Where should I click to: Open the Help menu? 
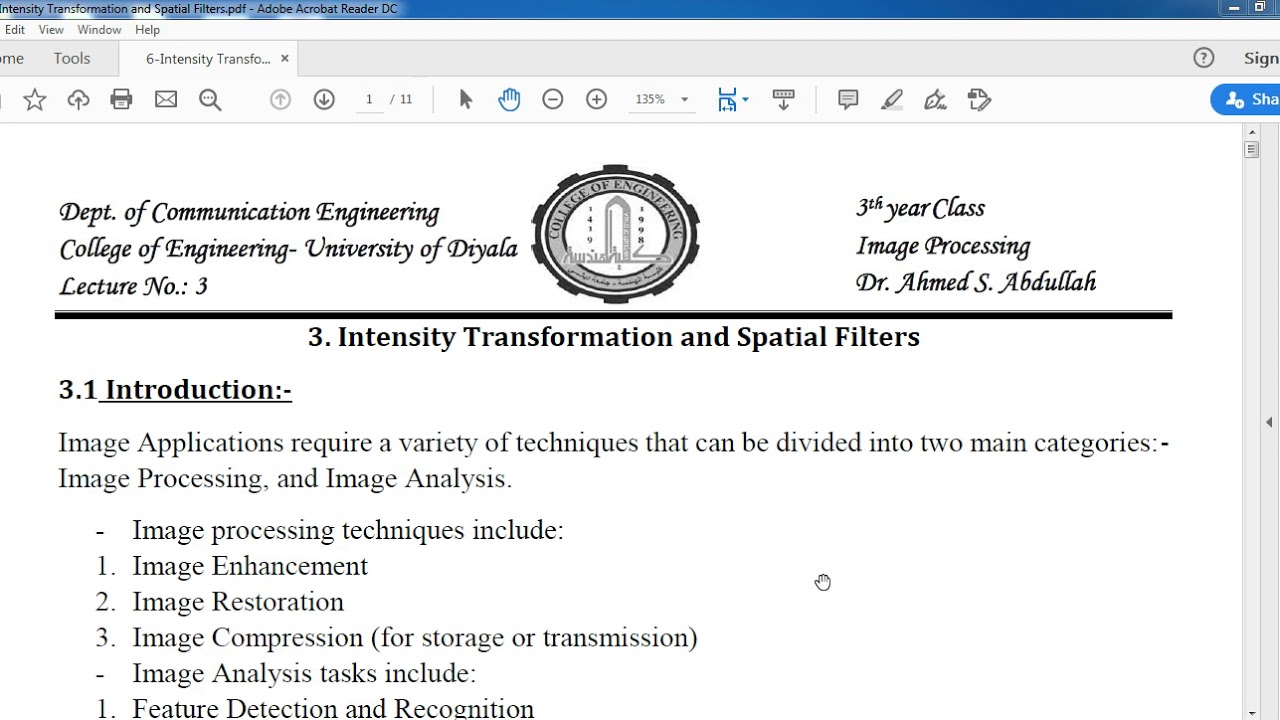147,30
